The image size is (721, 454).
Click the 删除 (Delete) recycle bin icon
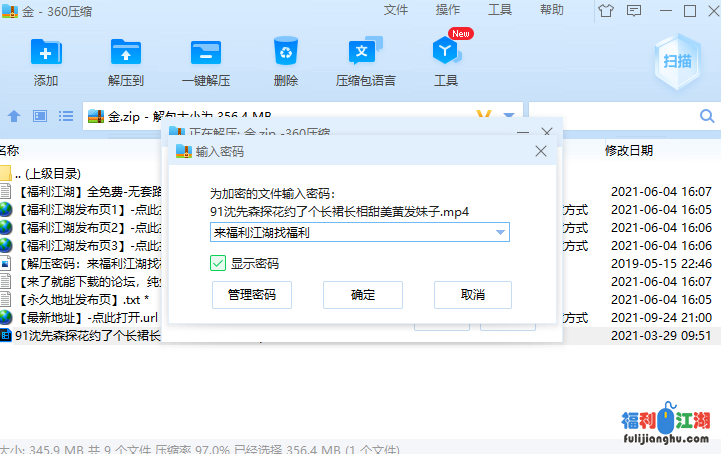coord(286,52)
